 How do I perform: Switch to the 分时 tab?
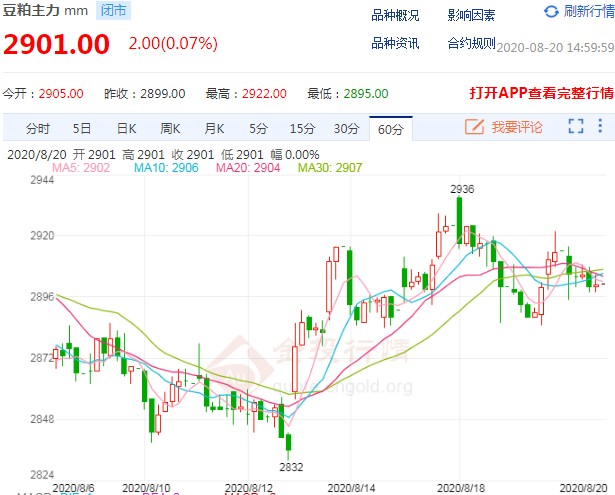pos(38,128)
